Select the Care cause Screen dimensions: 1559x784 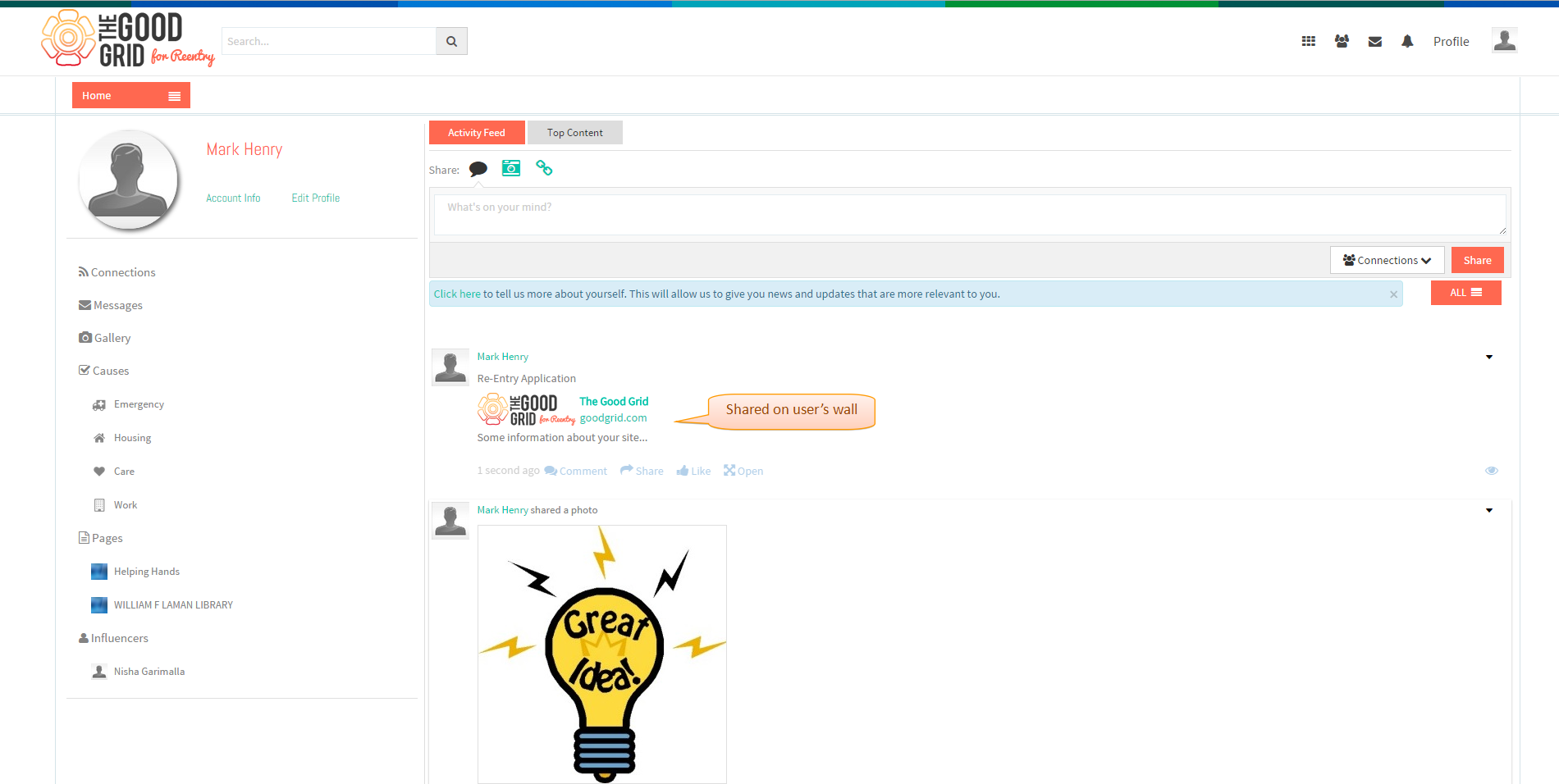(x=114, y=472)
